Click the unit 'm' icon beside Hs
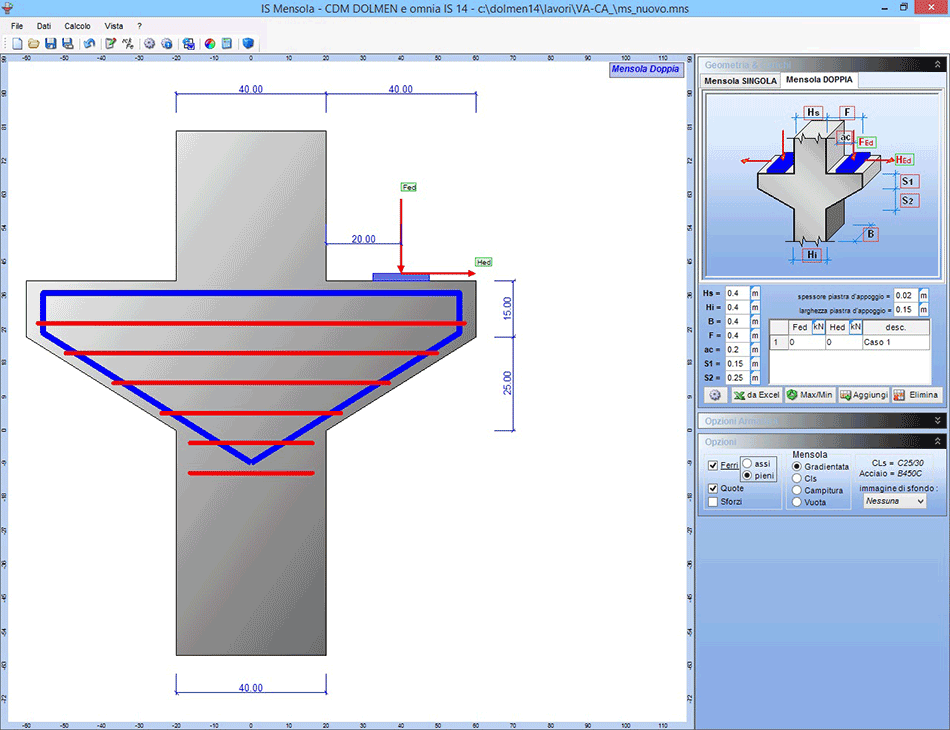Viewport: 950px width, 730px height. (x=755, y=293)
